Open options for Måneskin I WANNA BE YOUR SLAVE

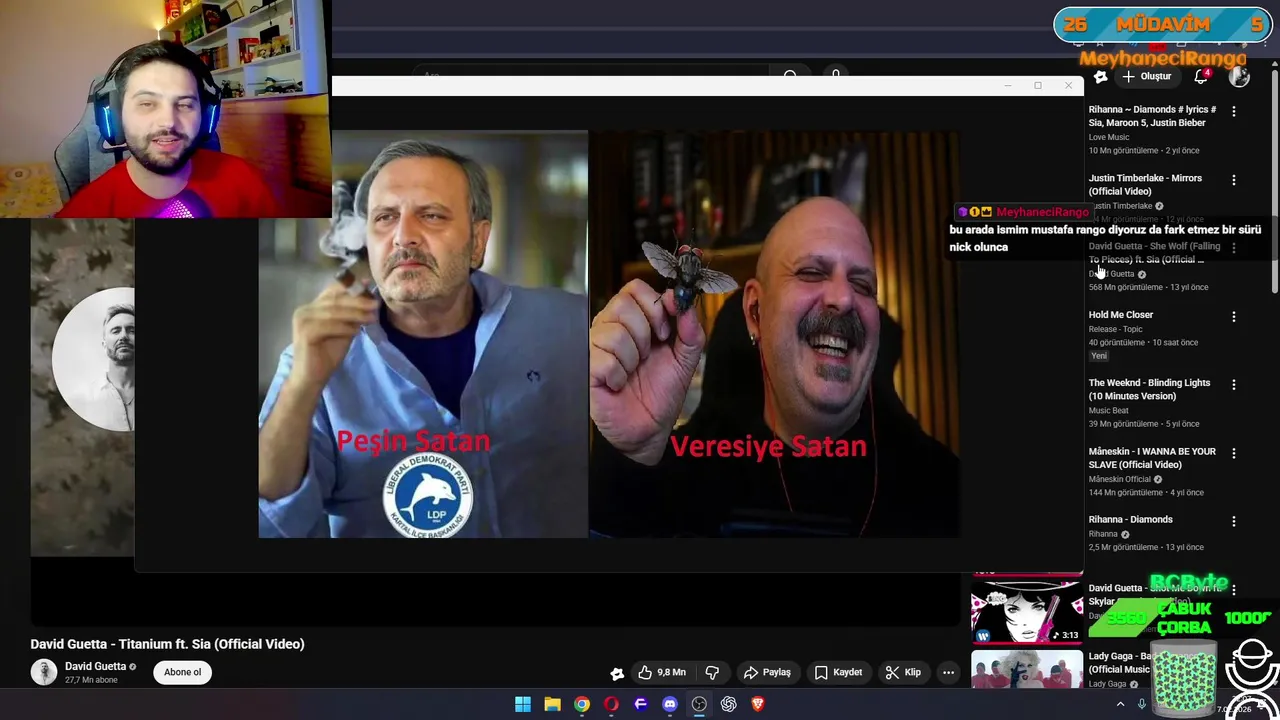click(x=1234, y=453)
